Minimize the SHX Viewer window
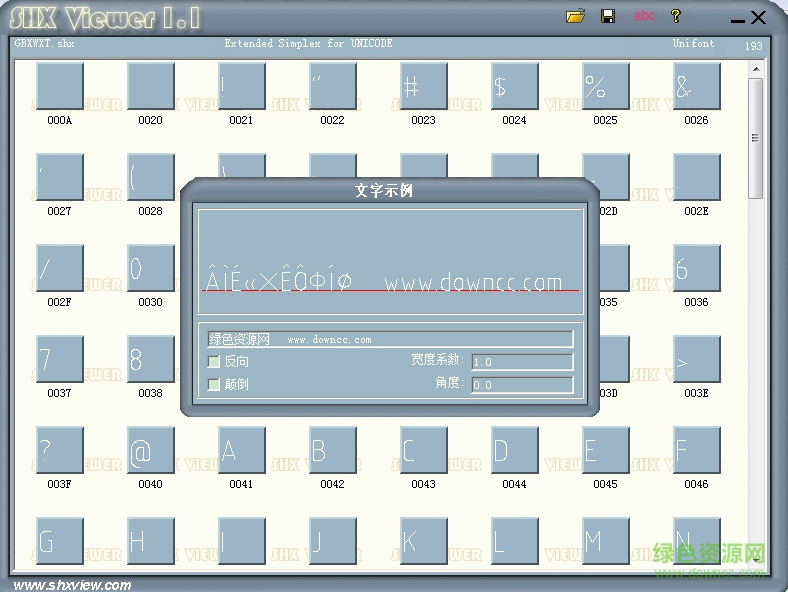 click(737, 20)
